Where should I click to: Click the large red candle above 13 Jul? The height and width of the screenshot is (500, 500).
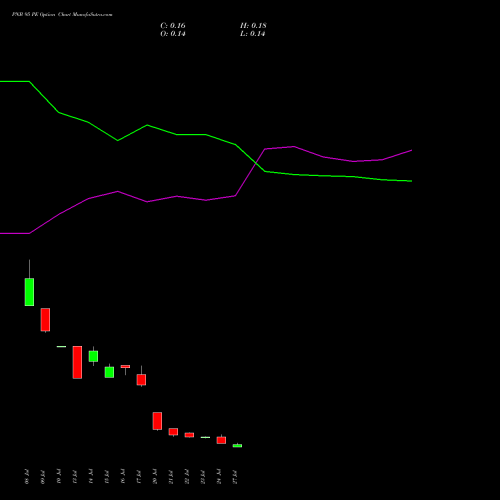(x=77, y=362)
